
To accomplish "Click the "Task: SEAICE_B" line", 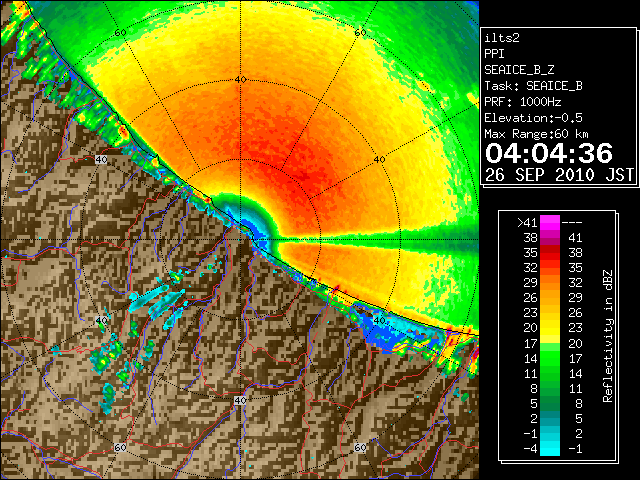I will (x=533, y=86).
